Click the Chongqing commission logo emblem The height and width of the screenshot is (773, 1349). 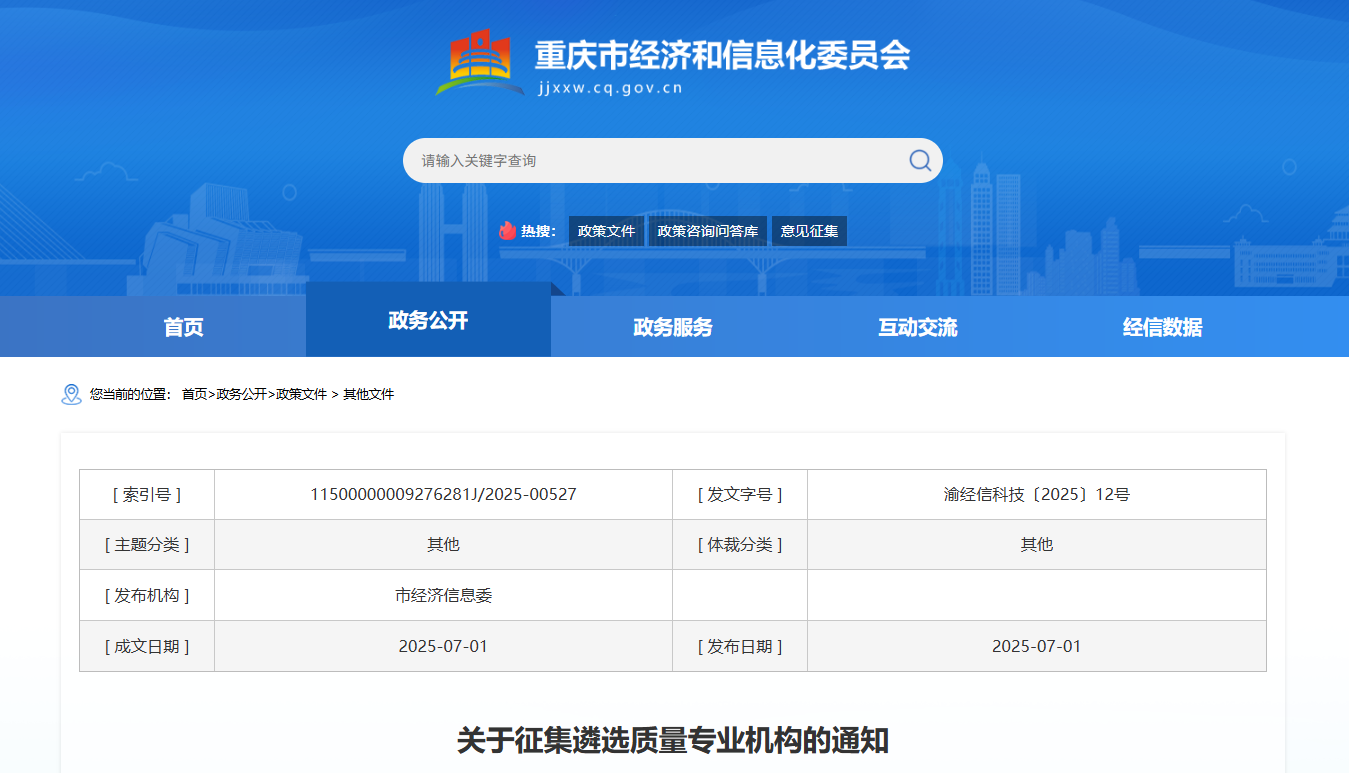pos(480,62)
